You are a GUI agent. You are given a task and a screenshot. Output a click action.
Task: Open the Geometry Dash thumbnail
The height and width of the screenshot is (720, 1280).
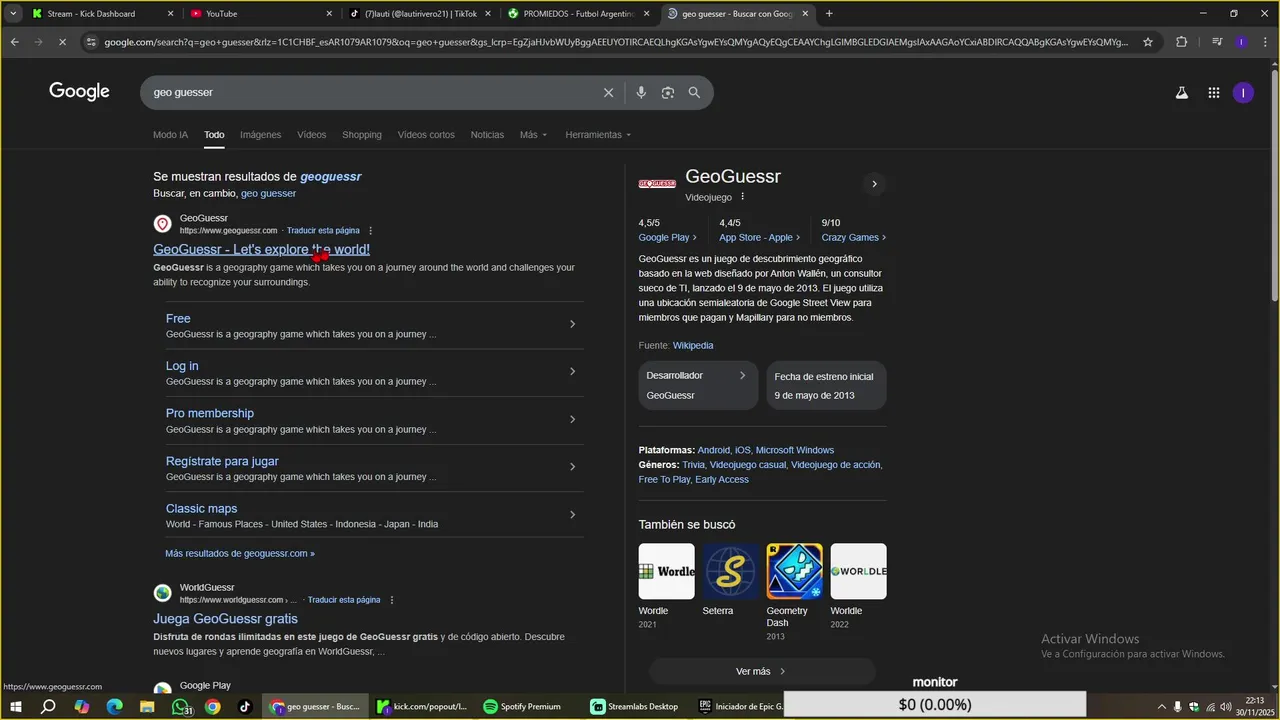(794, 571)
